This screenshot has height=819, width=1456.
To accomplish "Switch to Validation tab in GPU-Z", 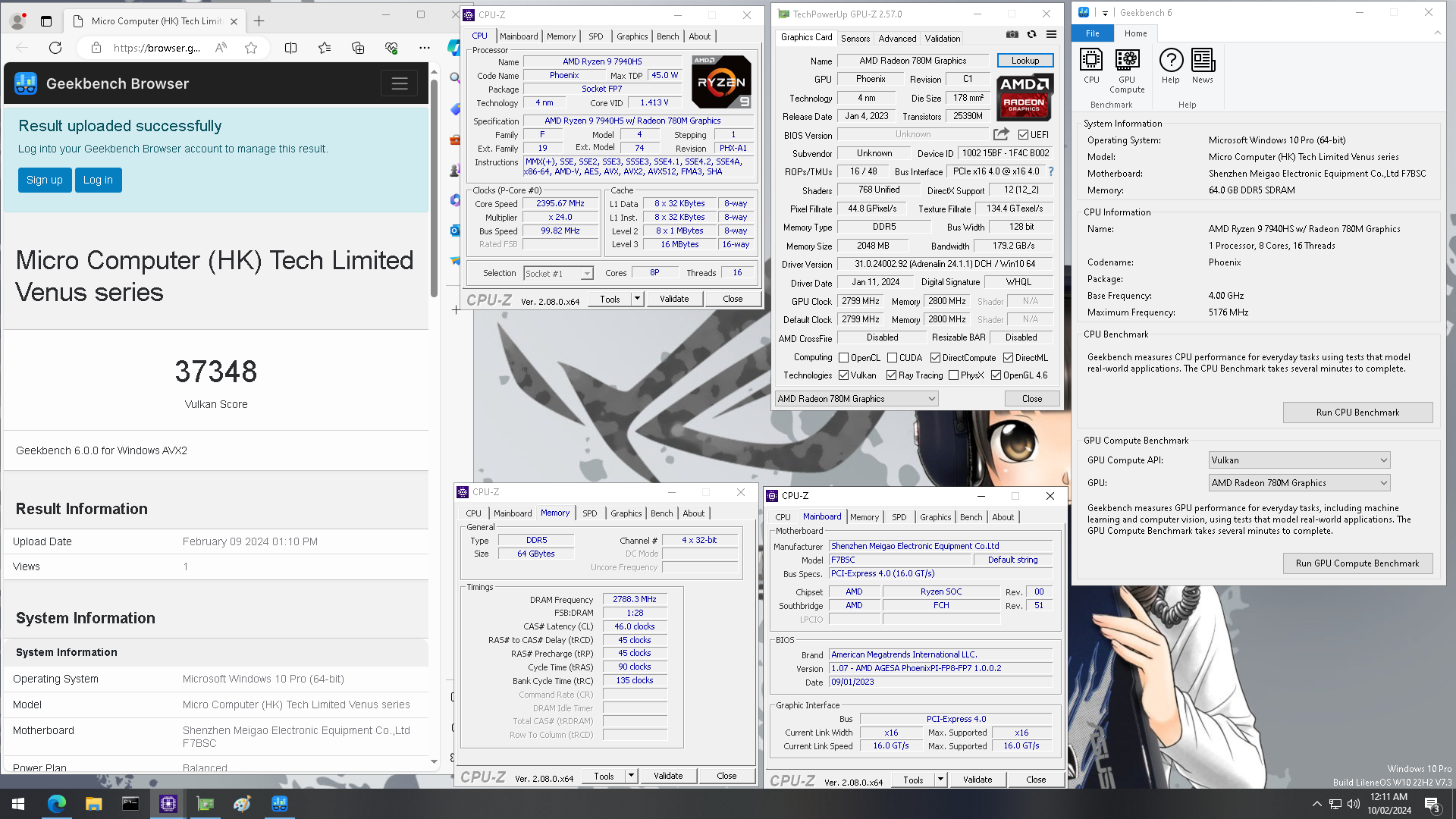I will [943, 38].
